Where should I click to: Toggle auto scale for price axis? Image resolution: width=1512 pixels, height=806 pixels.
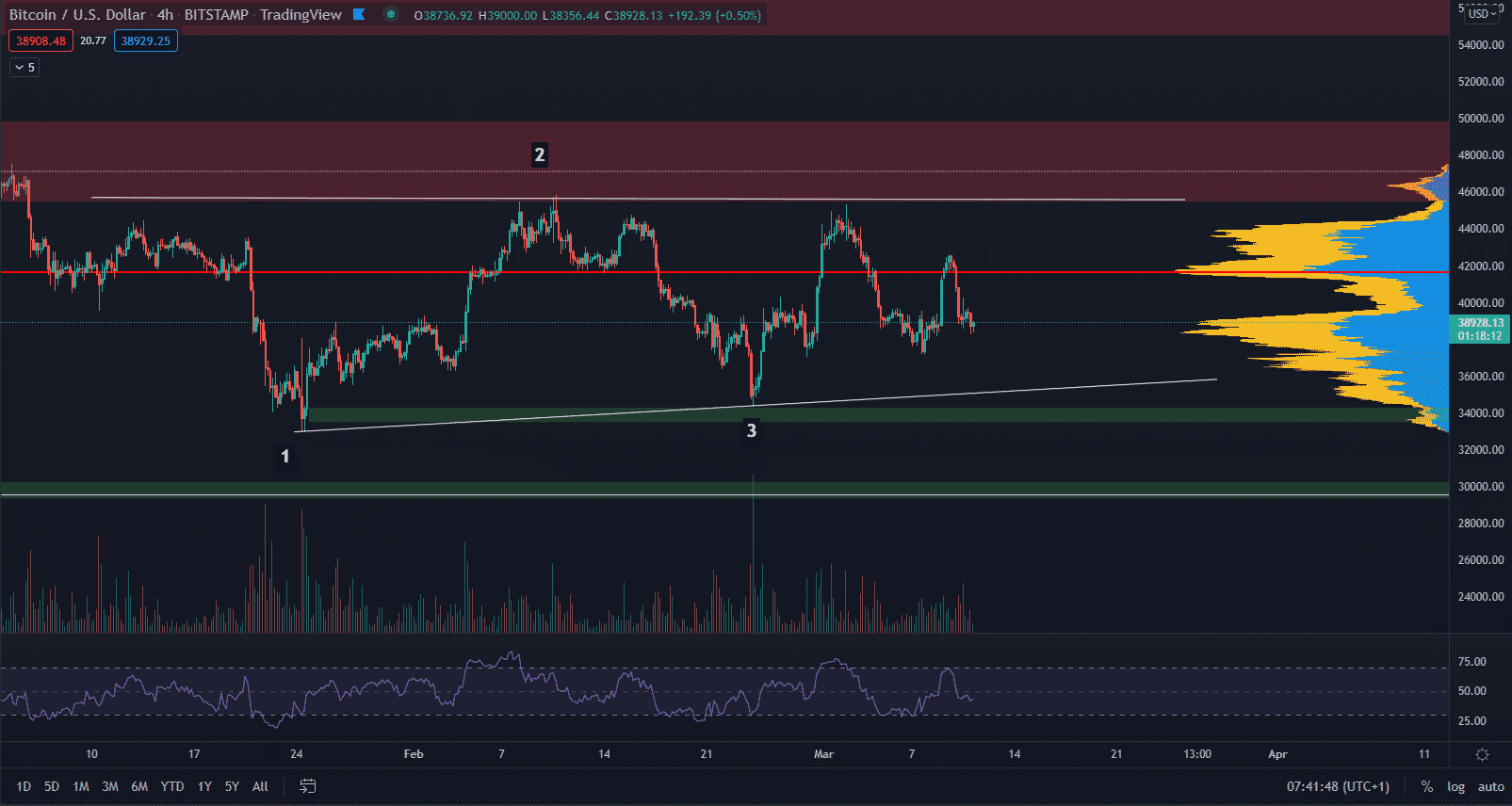[1490, 786]
